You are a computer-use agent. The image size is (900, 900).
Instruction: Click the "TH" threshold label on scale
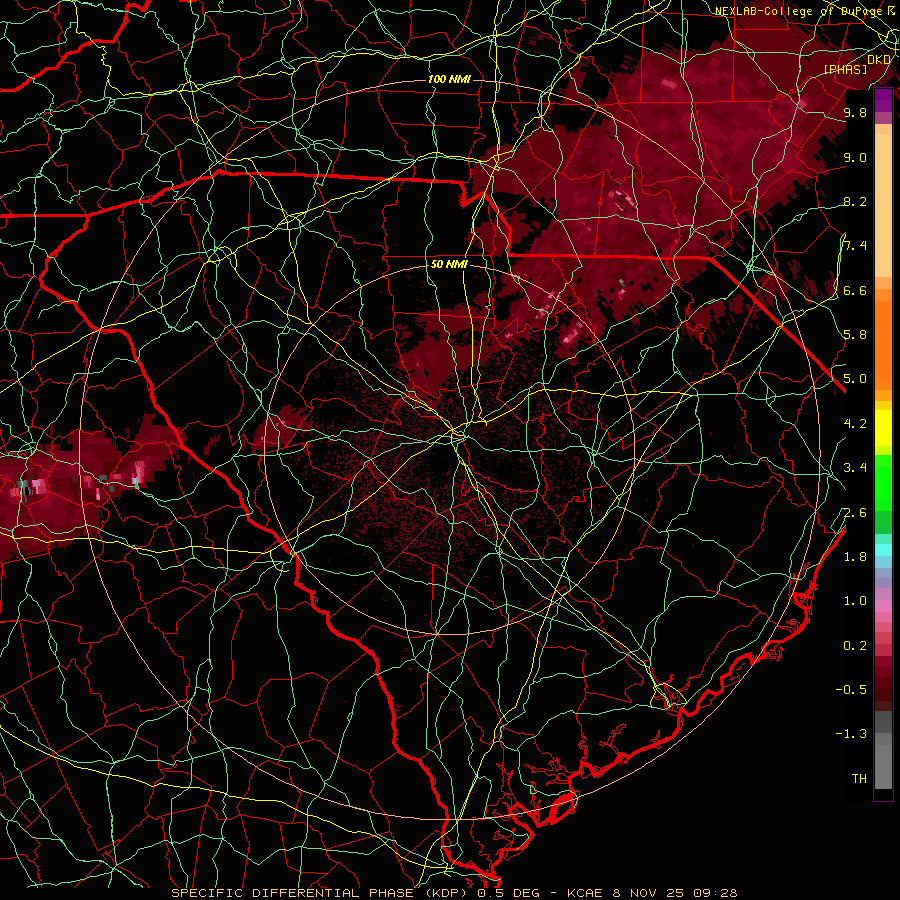[859, 779]
